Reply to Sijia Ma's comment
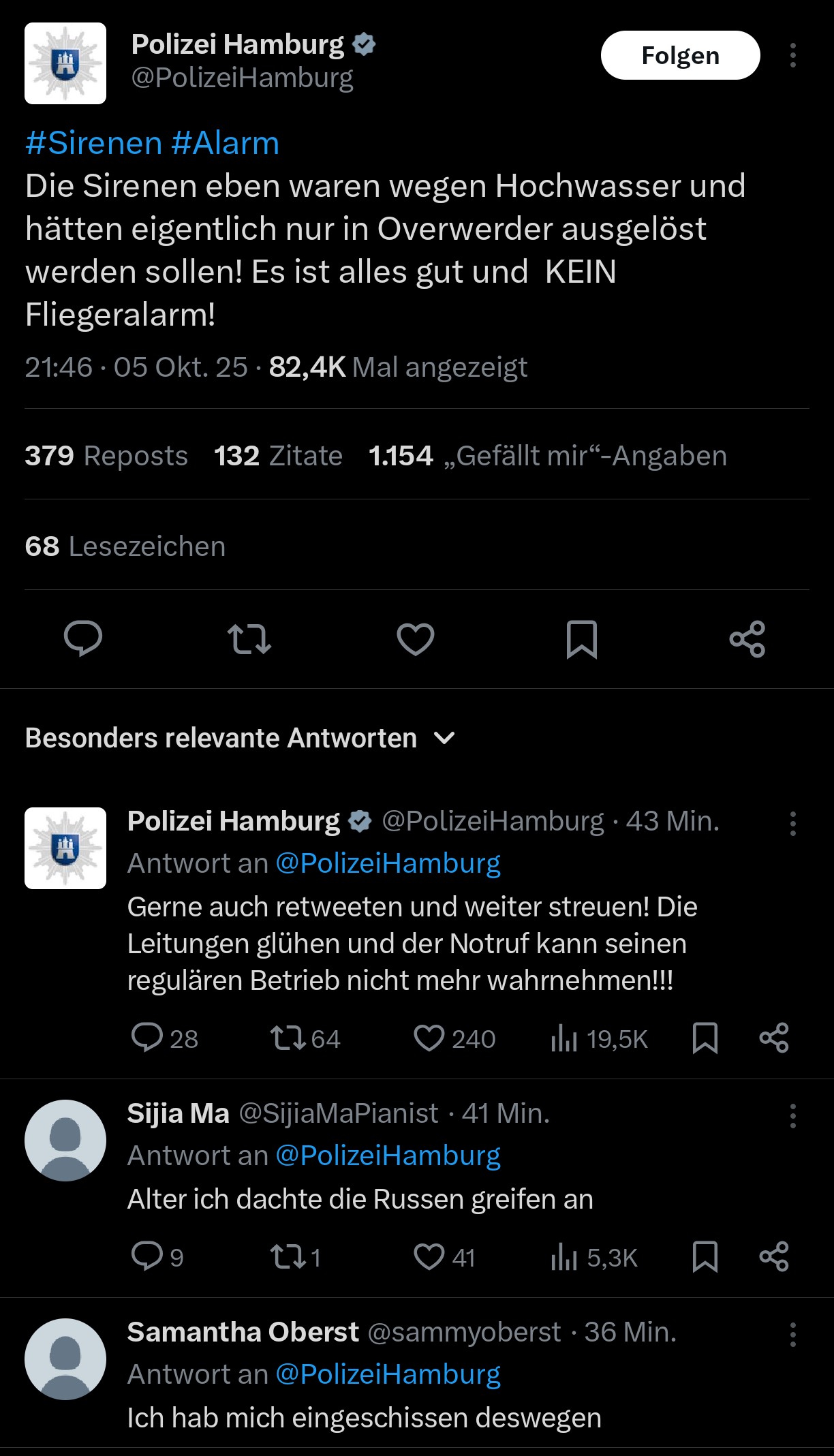The height and width of the screenshot is (1456, 834). coord(147,1257)
